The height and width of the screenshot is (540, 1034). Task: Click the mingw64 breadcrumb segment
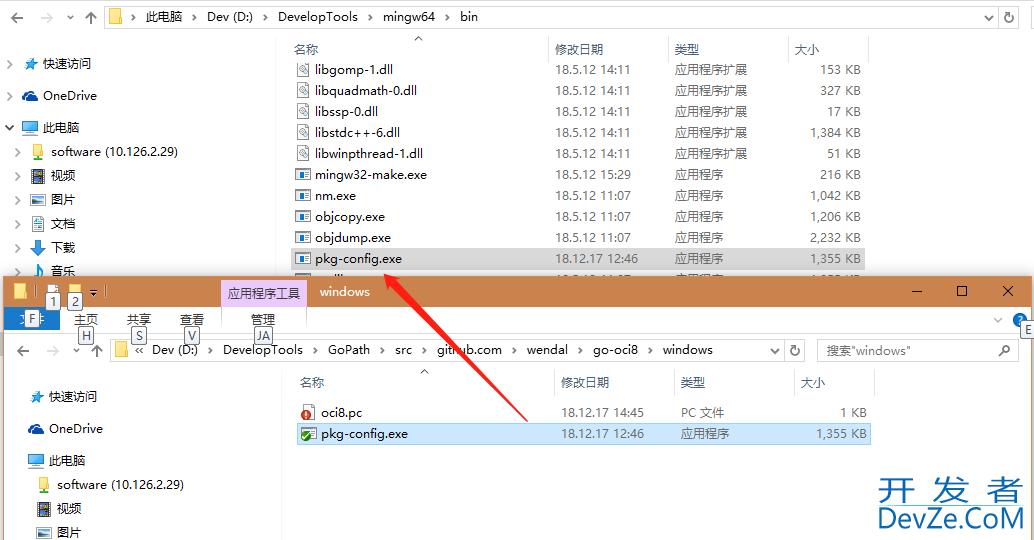(409, 17)
